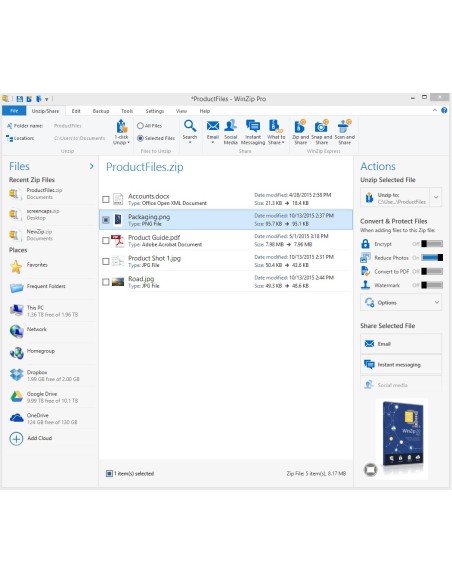Turn on the Convert to PDF toggle
The width and height of the screenshot is (452, 584).
coord(432,271)
